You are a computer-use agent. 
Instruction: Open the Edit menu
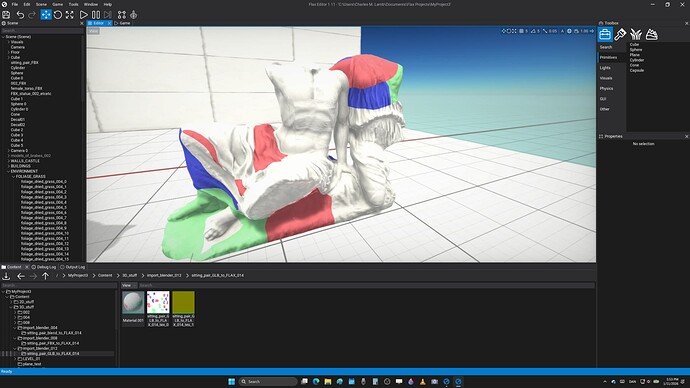tap(27, 4)
